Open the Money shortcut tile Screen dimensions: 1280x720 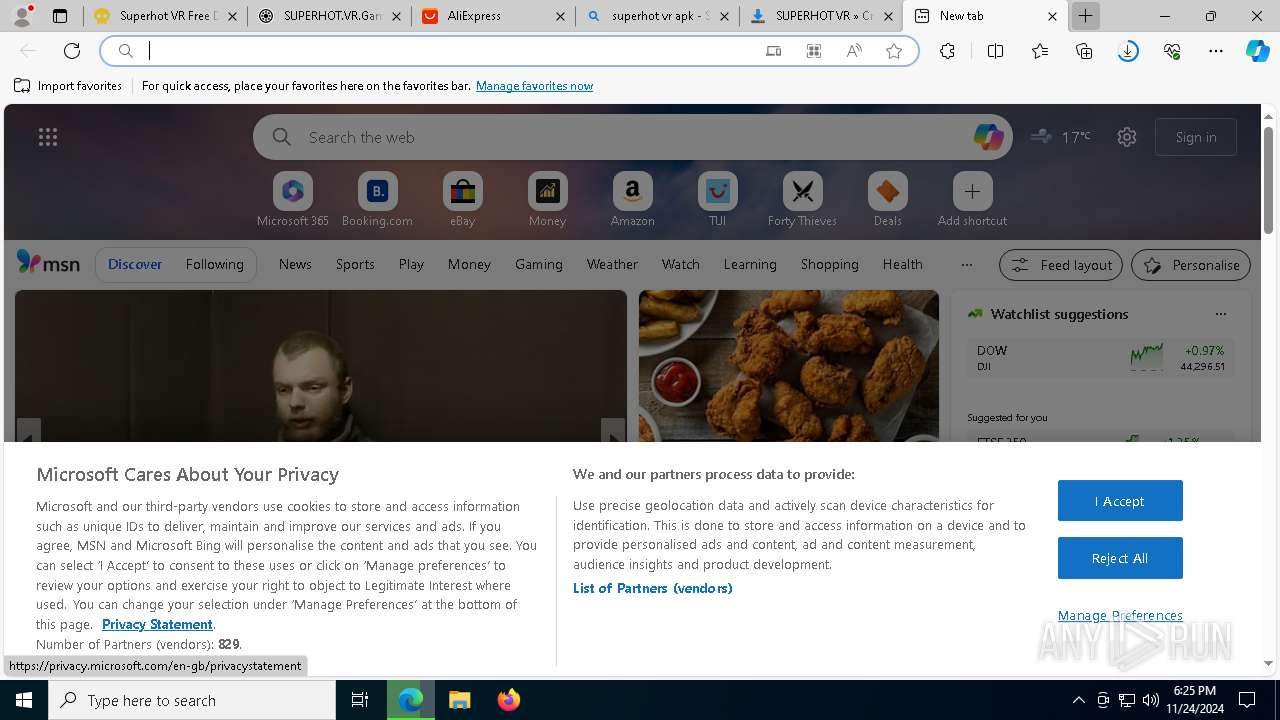pyautogui.click(x=547, y=200)
